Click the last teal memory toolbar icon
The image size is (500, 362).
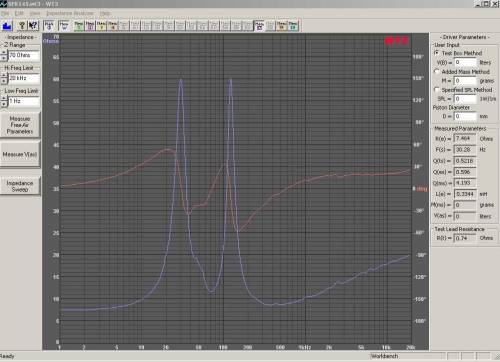click(x=293, y=26)
